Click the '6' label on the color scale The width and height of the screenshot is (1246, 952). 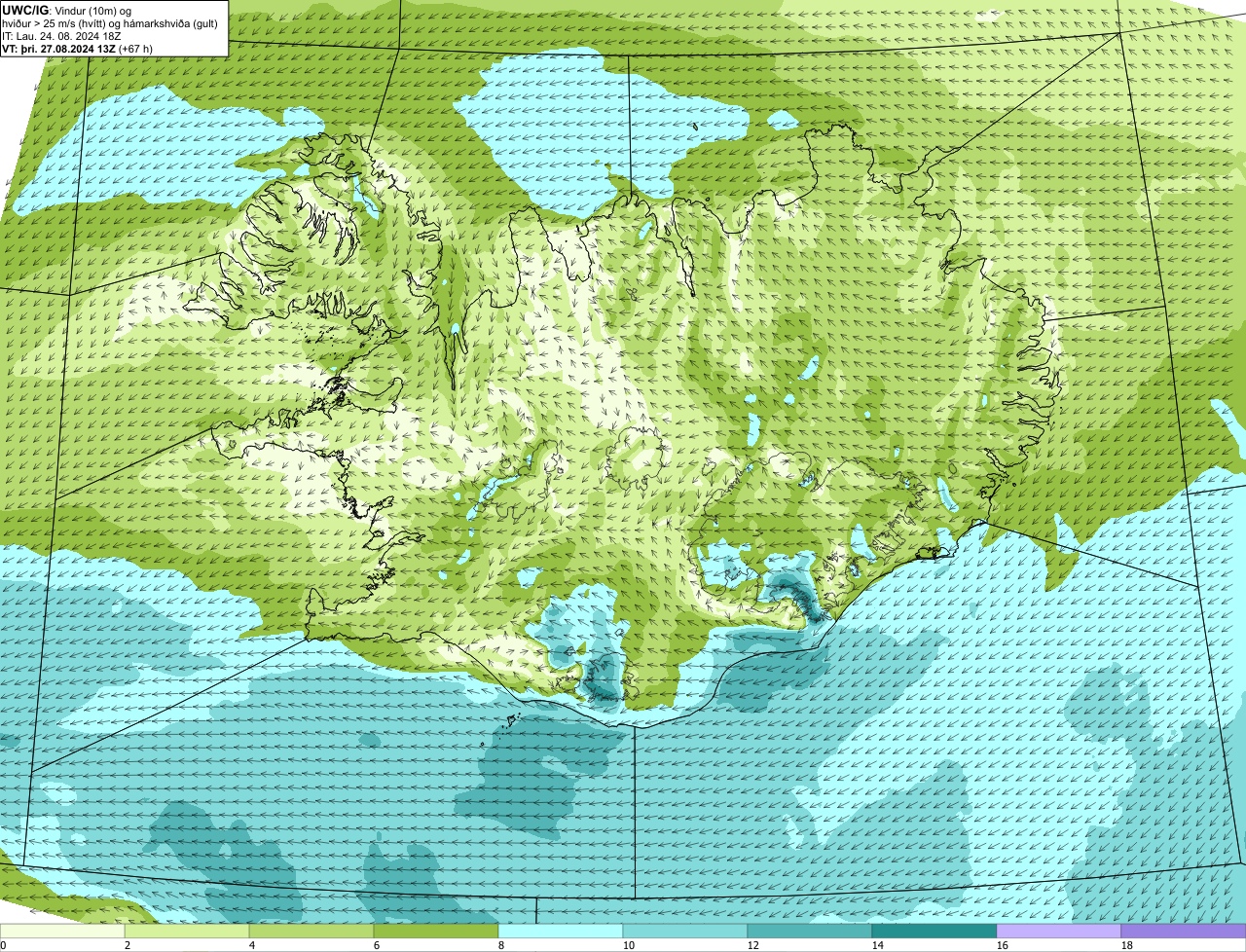377,945
